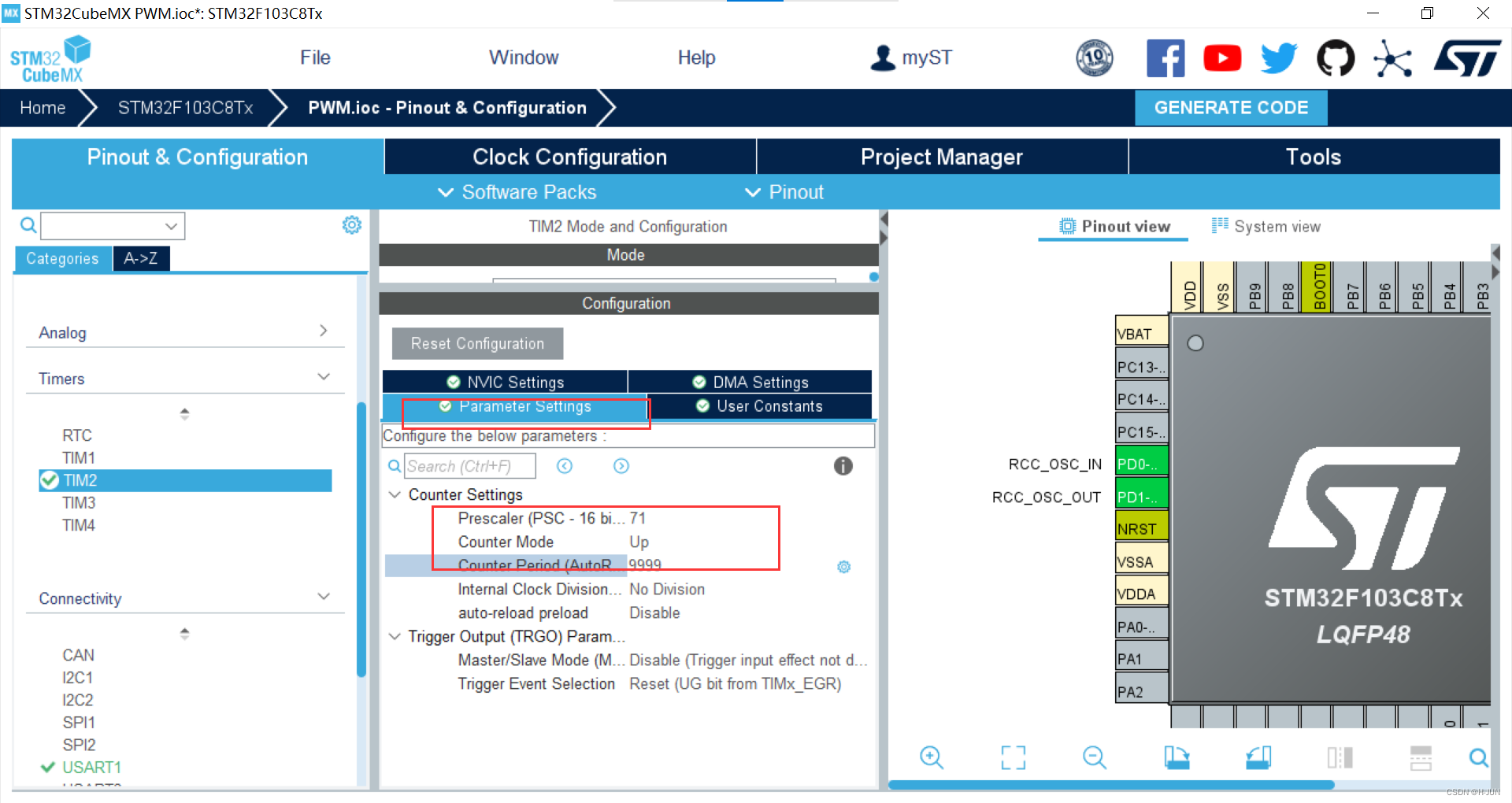Rotate chip view counter-clockwise
1512x803 pixels.
[1258, 757]
